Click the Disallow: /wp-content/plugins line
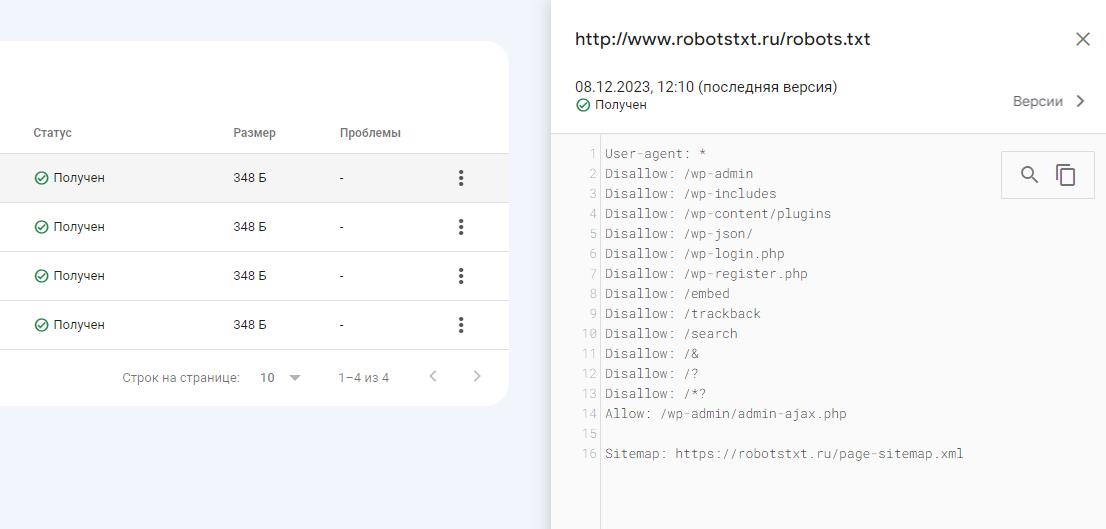Image resolution: width=1106 pixels, height=529 pixels. [x=718, y=213]
